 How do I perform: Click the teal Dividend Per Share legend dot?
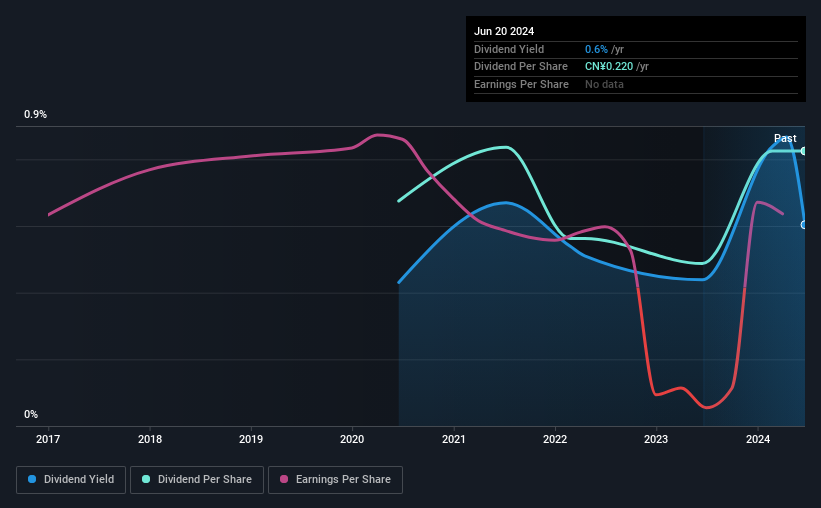coord(146,479)
